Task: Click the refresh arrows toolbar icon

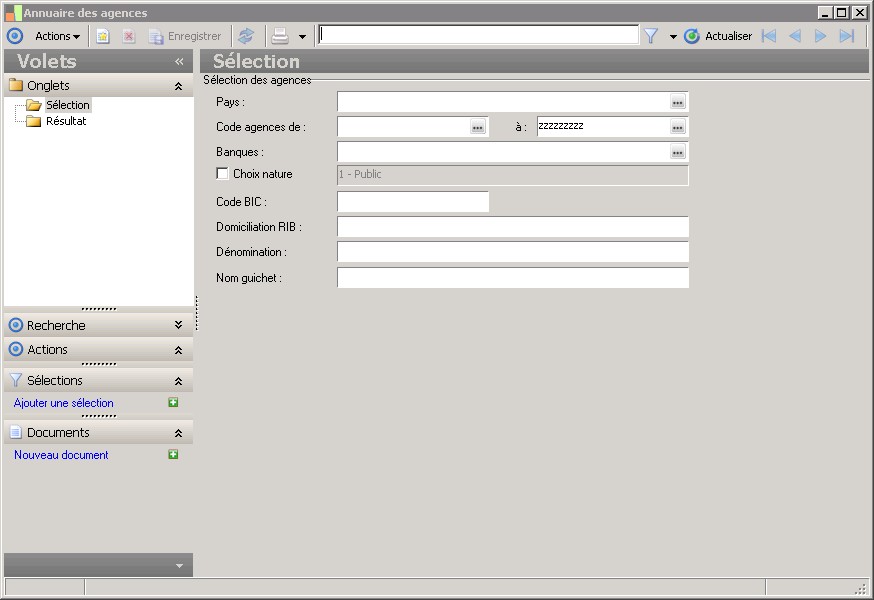Action: point(246,36)
